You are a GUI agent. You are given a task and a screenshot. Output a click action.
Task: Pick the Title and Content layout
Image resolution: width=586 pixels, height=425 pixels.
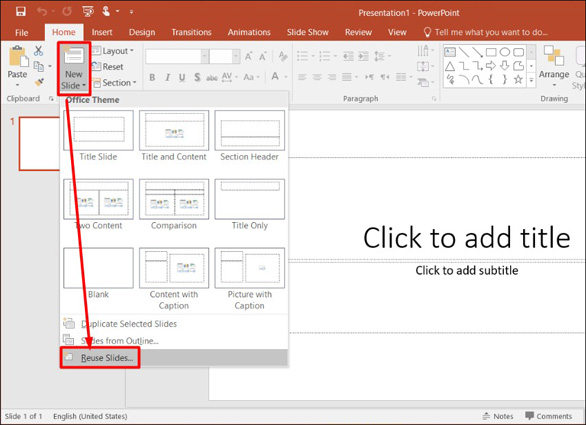(x=174, y=136)
